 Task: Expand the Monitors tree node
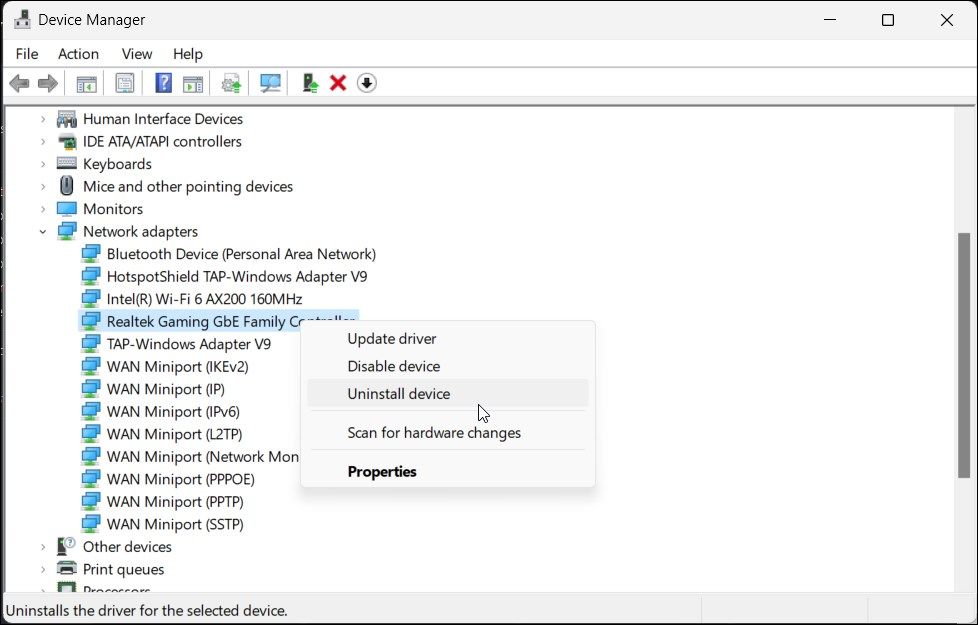(x=42, y=208)
